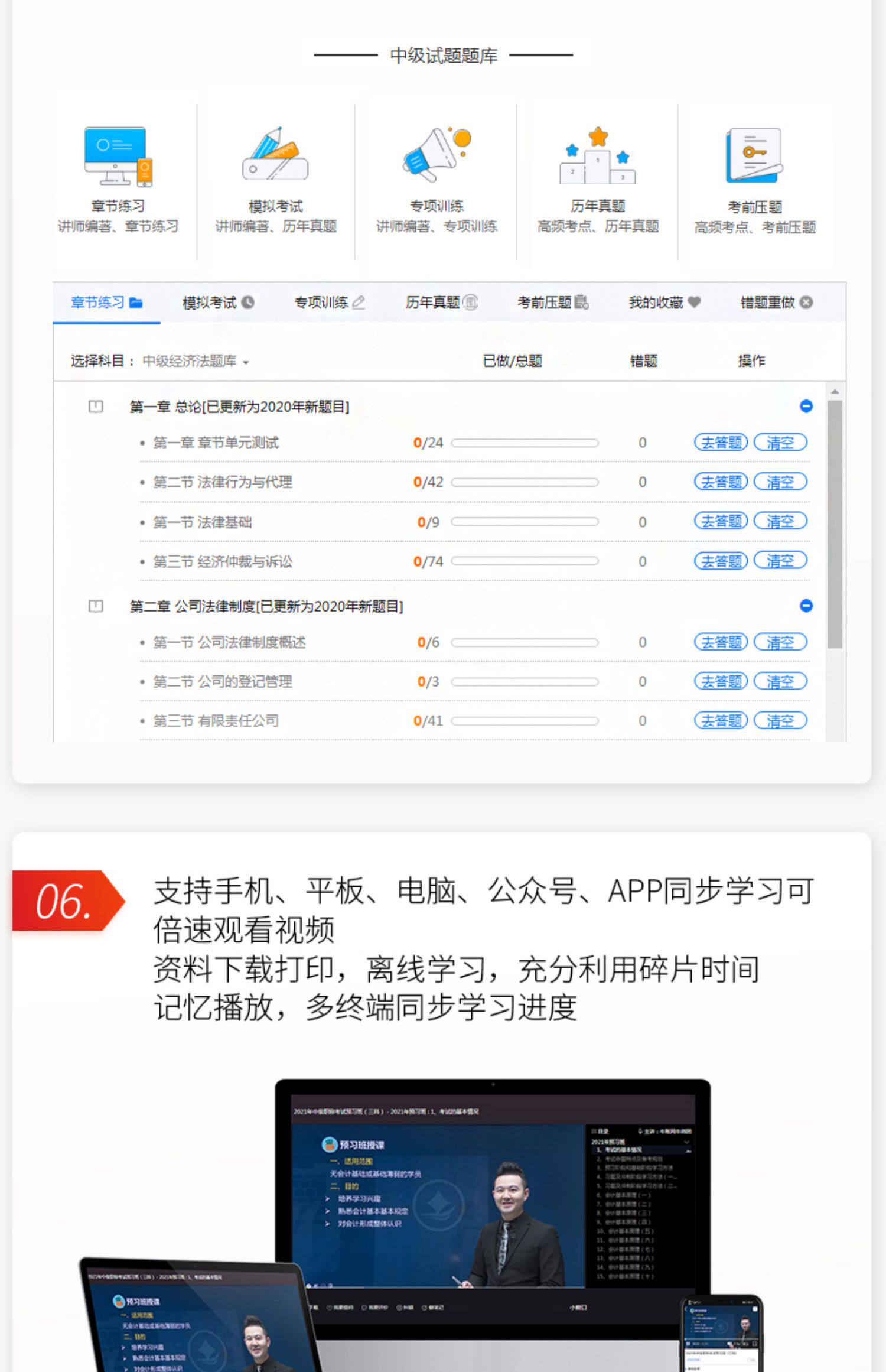Select row 第一节 法律基础
The width and height of the screenshot is (886, 1372).
474,522
